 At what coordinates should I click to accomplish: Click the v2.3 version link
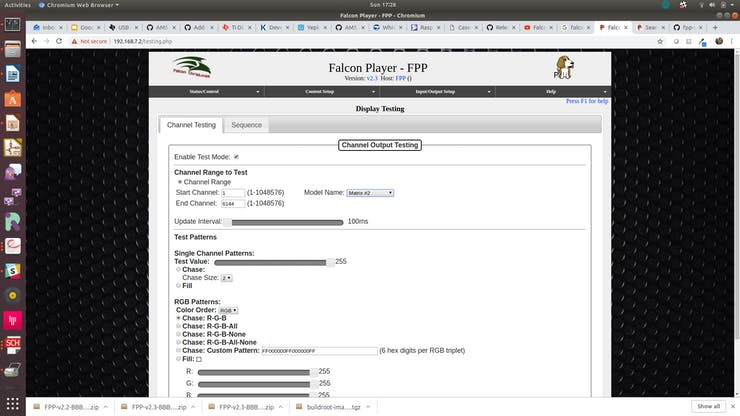coord(371,78)
